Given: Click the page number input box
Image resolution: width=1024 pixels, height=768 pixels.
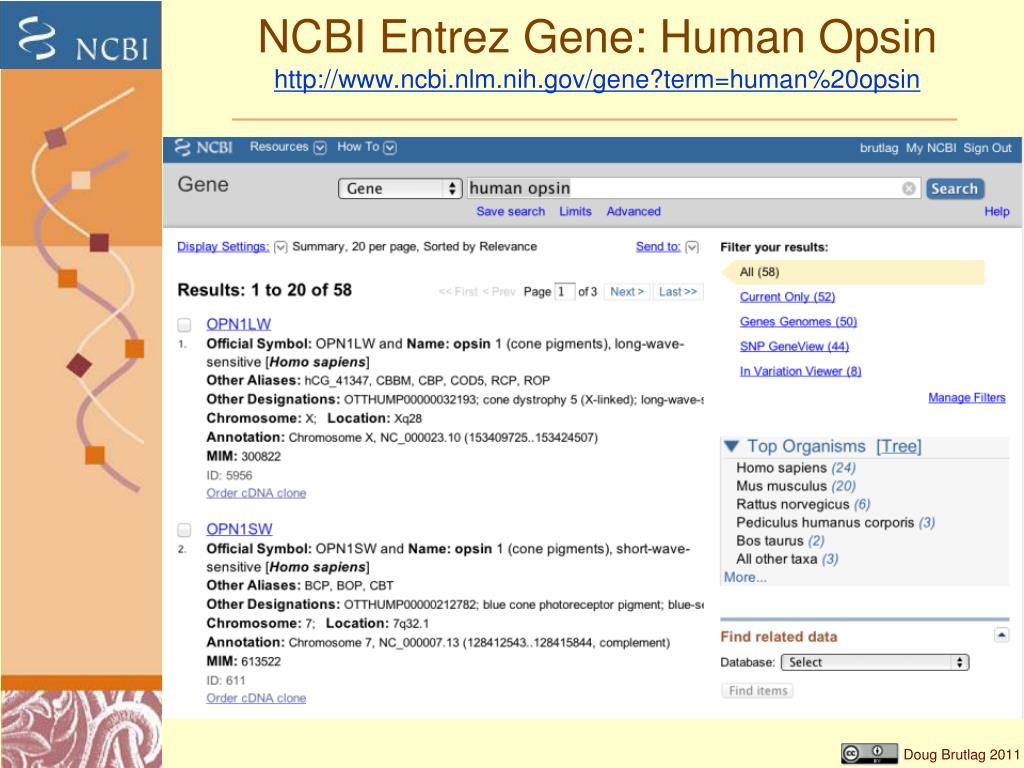Looking at the screenshot, I should click(x=564, y=292).
